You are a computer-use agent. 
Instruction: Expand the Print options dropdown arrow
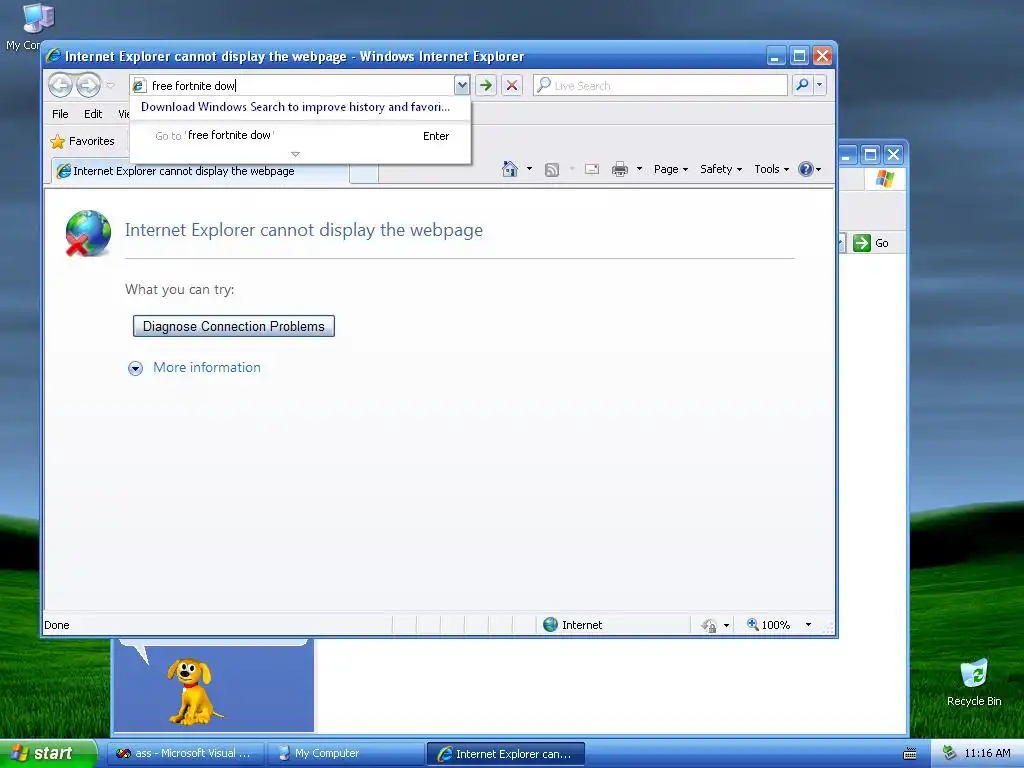pyautogui.click(x=639, y=169)
